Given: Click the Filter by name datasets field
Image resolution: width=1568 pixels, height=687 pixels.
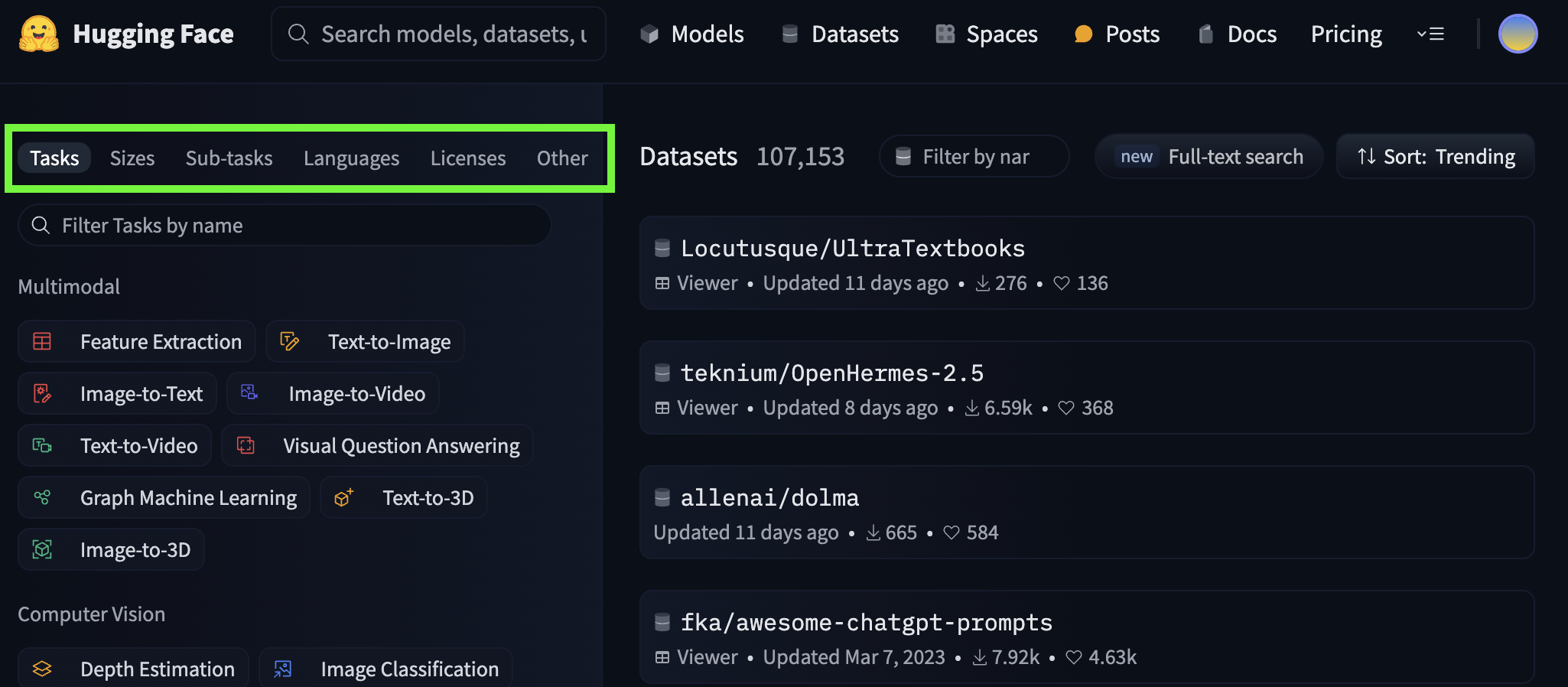Looking at the screenshot, I should pos(974,156).
